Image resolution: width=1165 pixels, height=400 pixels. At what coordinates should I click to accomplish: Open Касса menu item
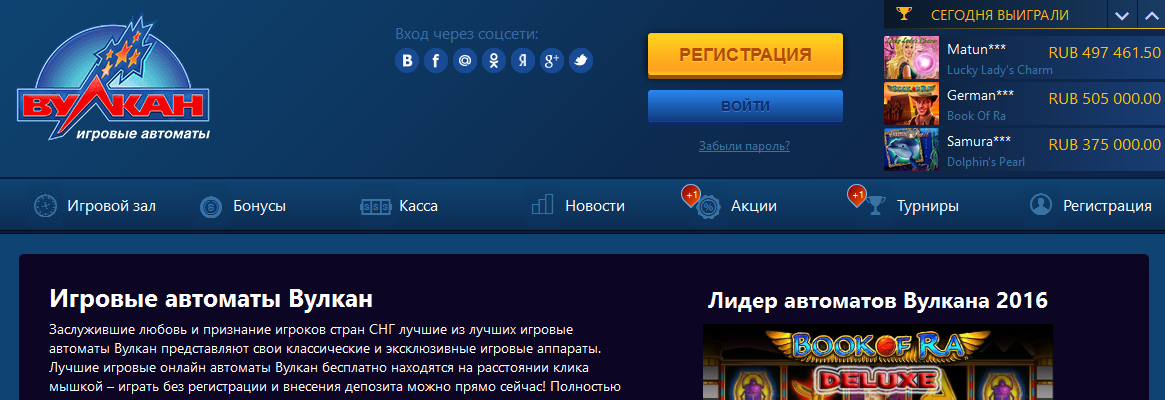tap(418, 206)
